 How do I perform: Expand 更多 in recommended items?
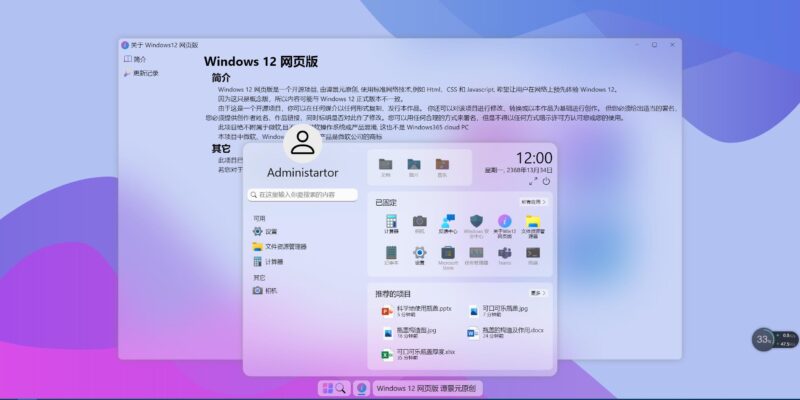(538, 293)
